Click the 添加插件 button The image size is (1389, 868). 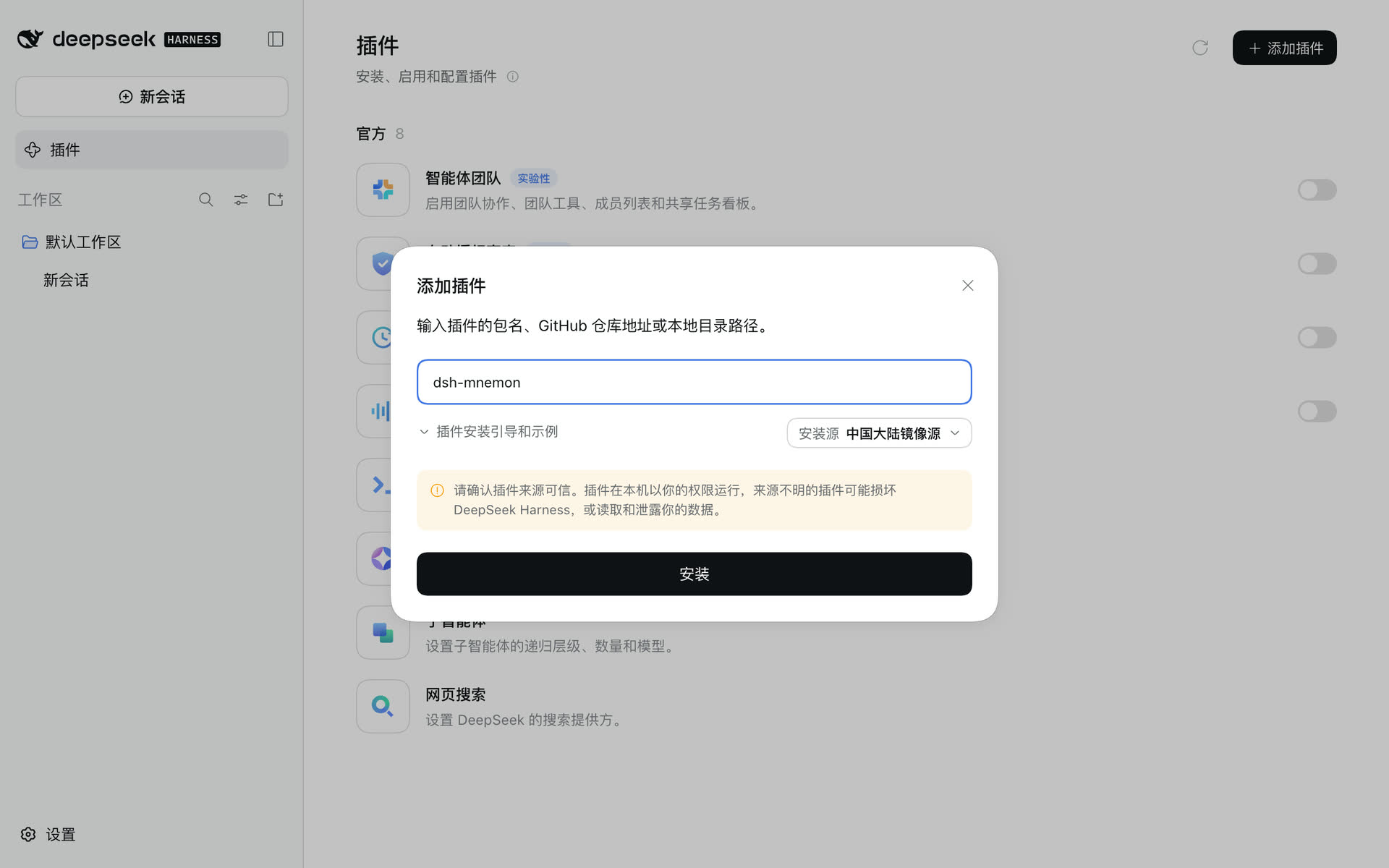tap(1285, 48)
